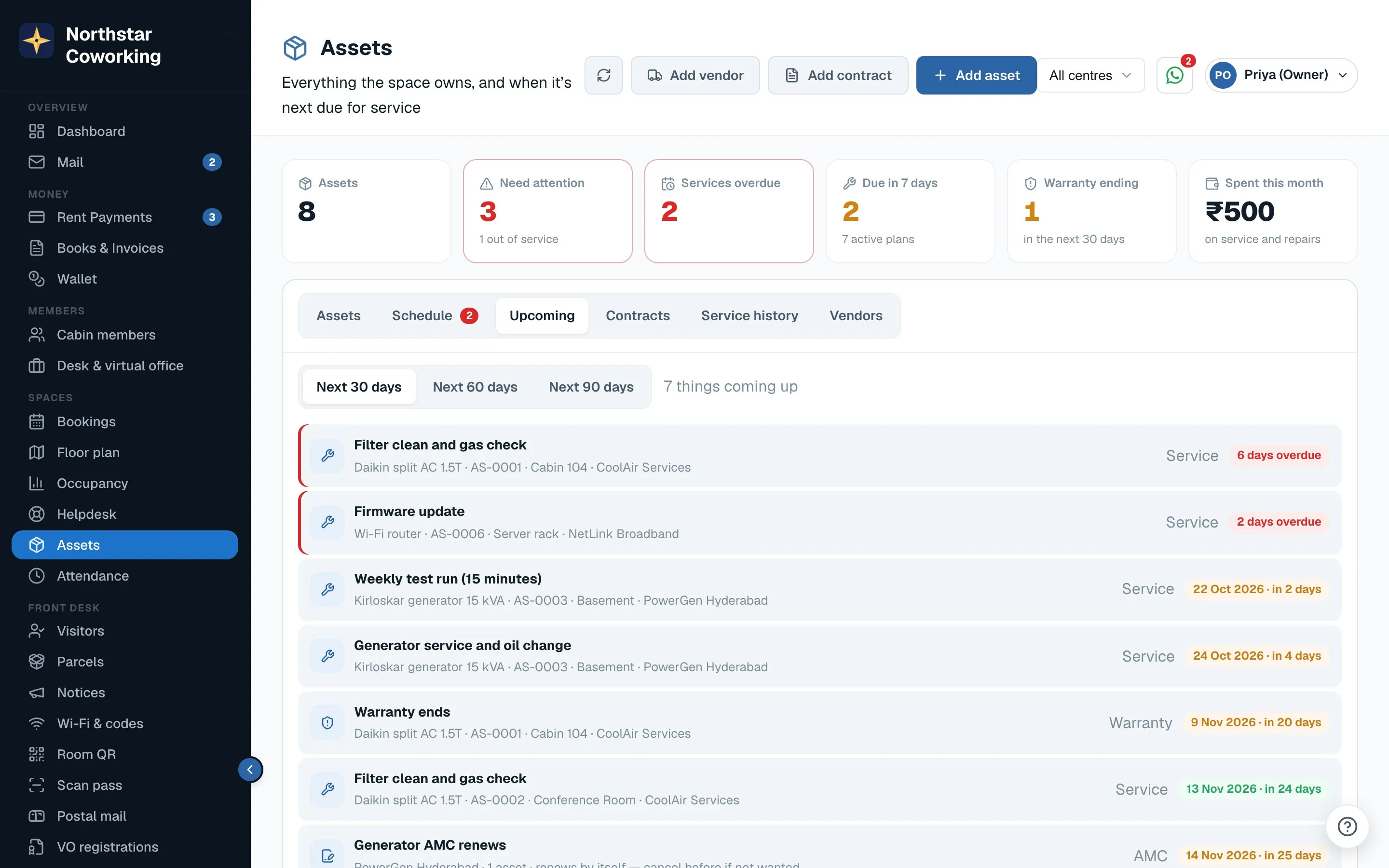Click the Spent this month card
The image size is (1389, 868).
[x=1273, y=211]
